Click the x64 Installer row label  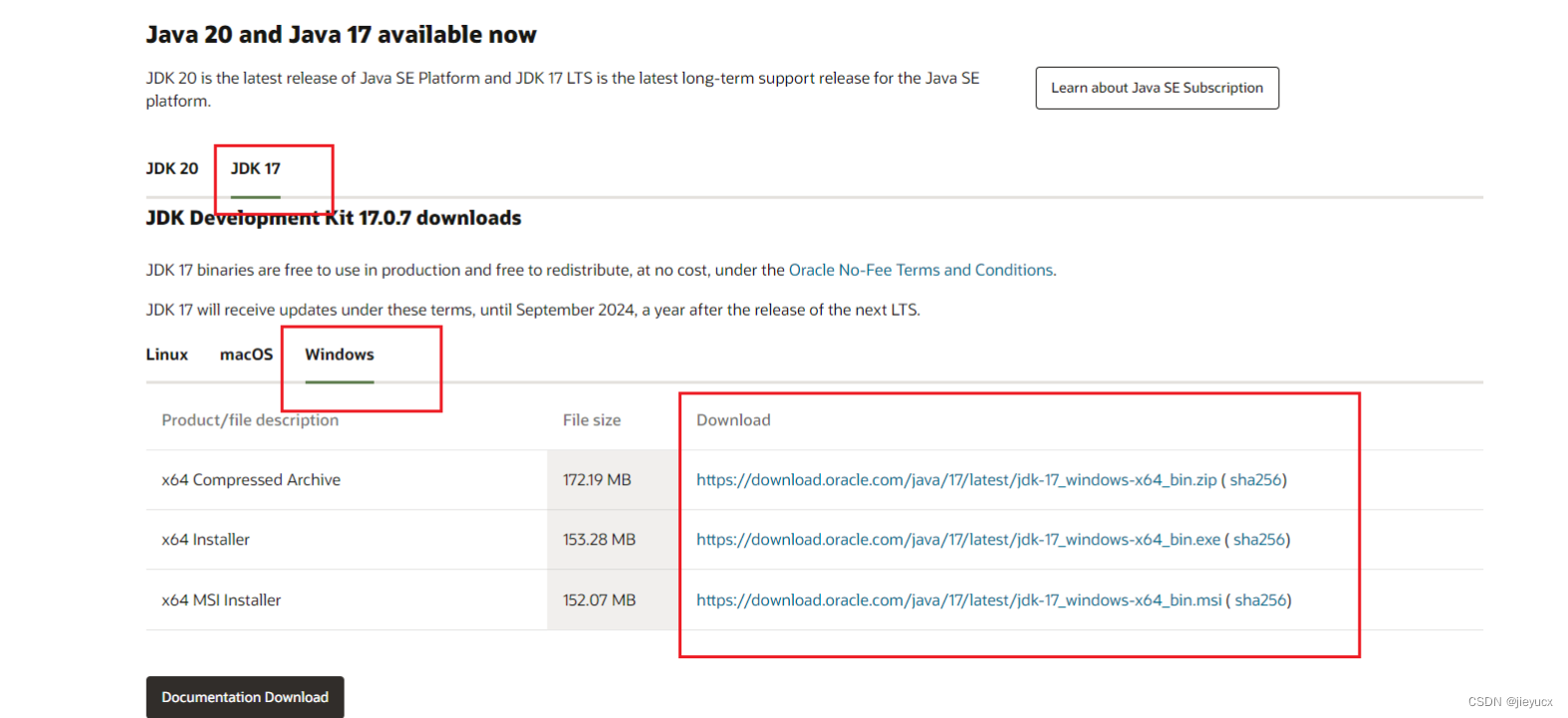pyautogui.click(x=205, y=540)
